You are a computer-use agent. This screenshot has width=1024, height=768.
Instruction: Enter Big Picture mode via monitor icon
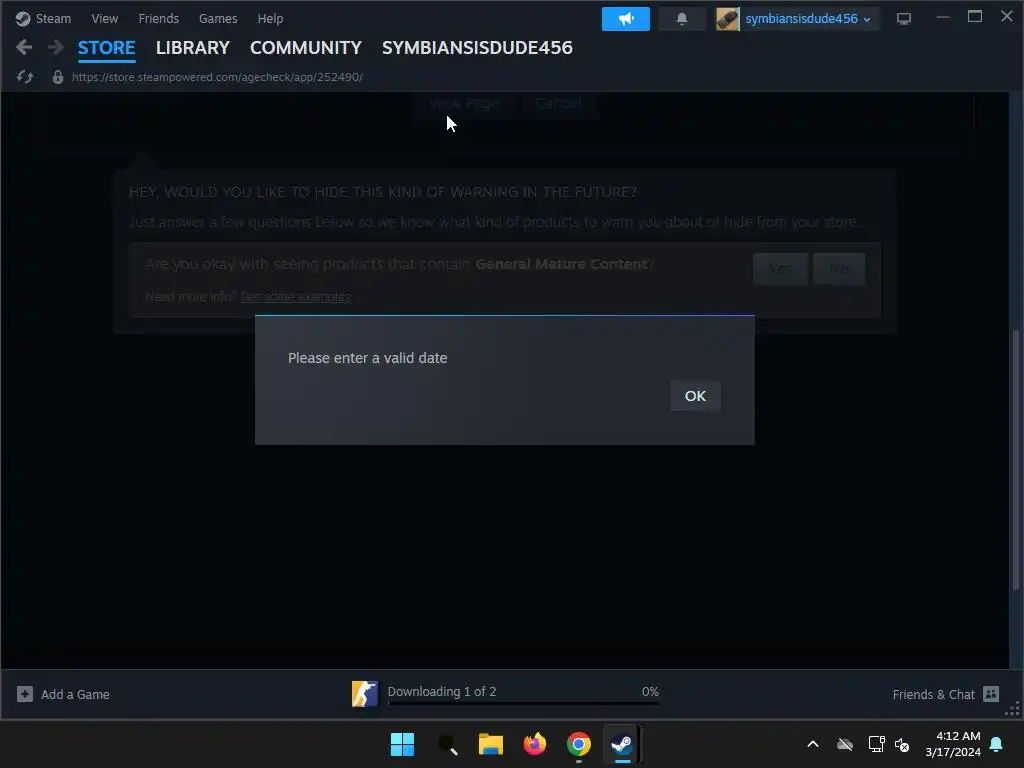[x=904, y=19]
